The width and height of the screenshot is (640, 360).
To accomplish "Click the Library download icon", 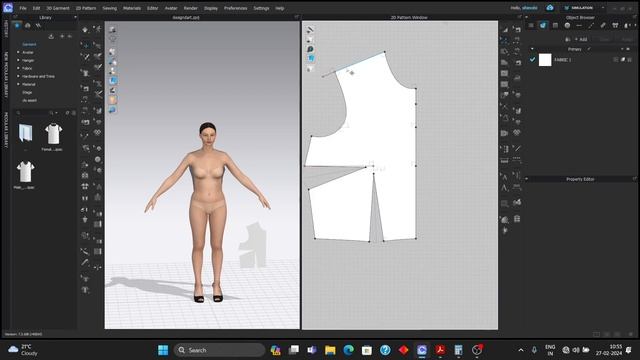I will pyautogui.click(x=51, y=36).
